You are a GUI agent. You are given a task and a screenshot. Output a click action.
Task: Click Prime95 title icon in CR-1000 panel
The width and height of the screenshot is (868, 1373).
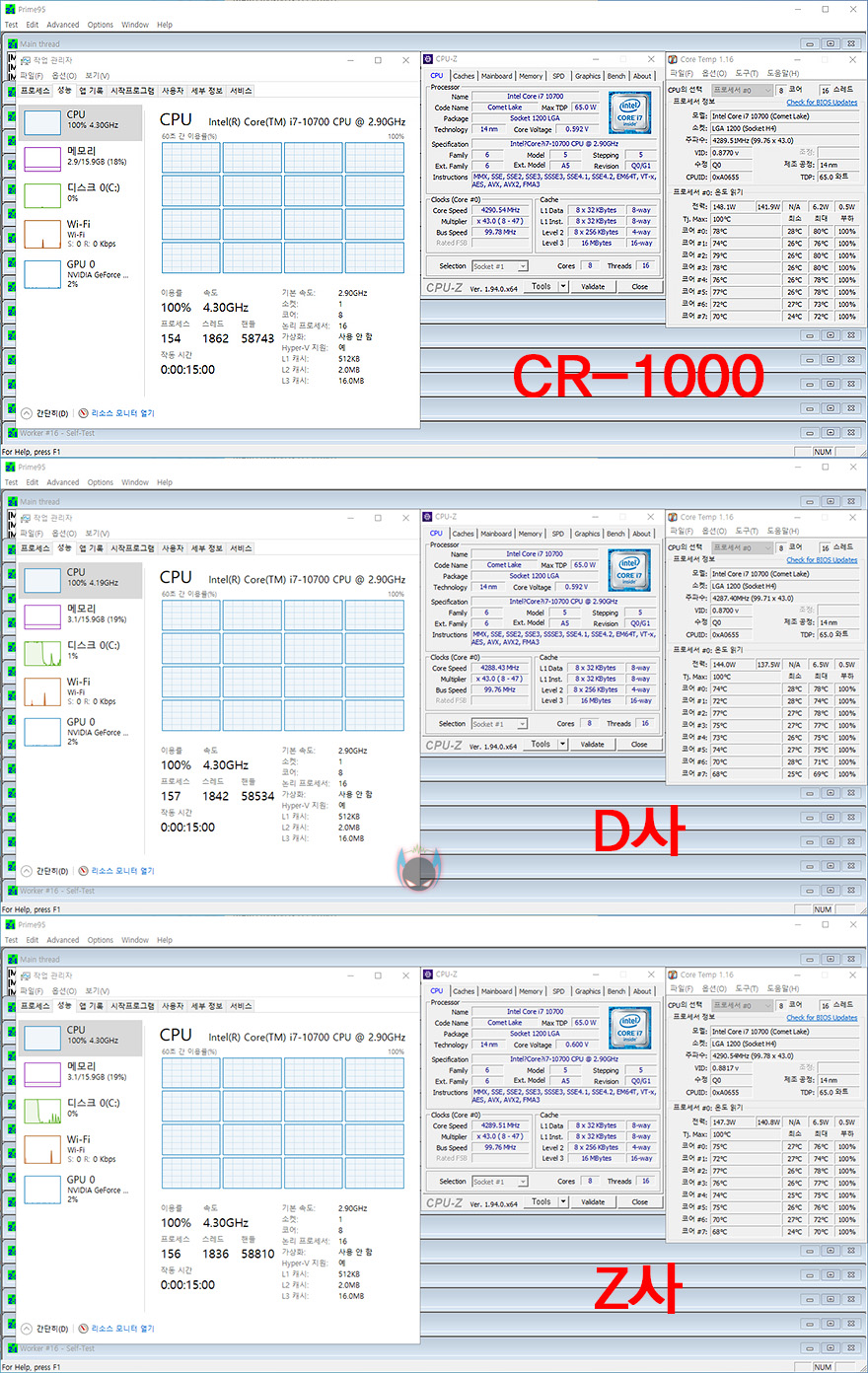[11, 10]
